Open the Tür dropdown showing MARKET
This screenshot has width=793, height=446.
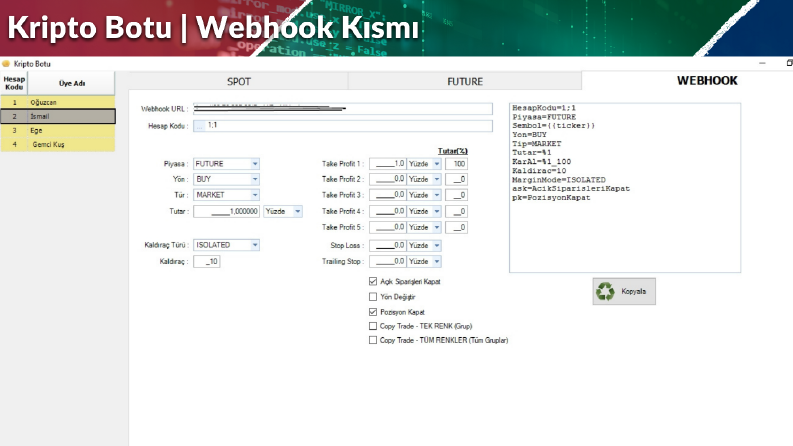pyautogui.click(x=255, y=195)
